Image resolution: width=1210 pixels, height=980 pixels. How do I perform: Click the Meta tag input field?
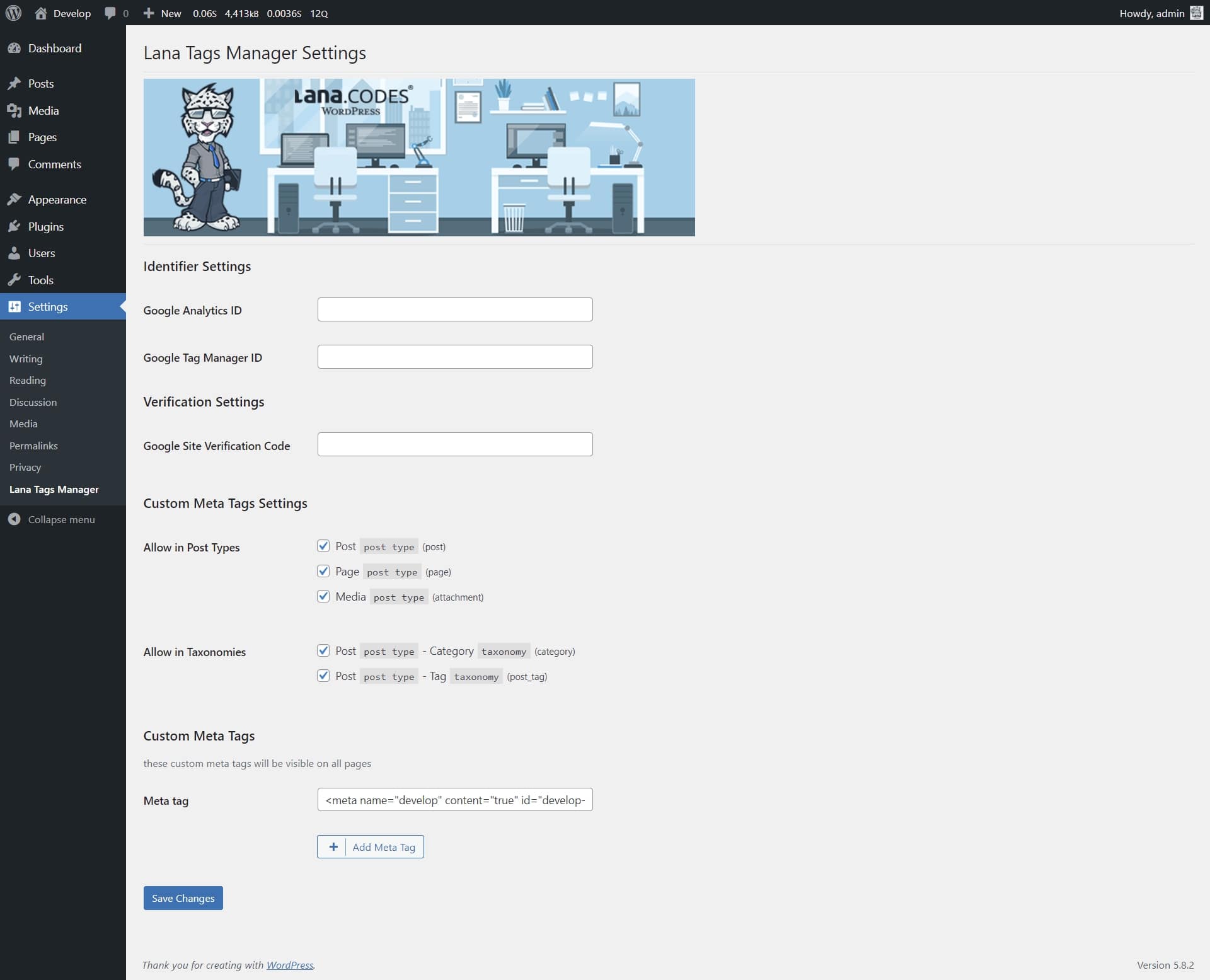[455, 800]
